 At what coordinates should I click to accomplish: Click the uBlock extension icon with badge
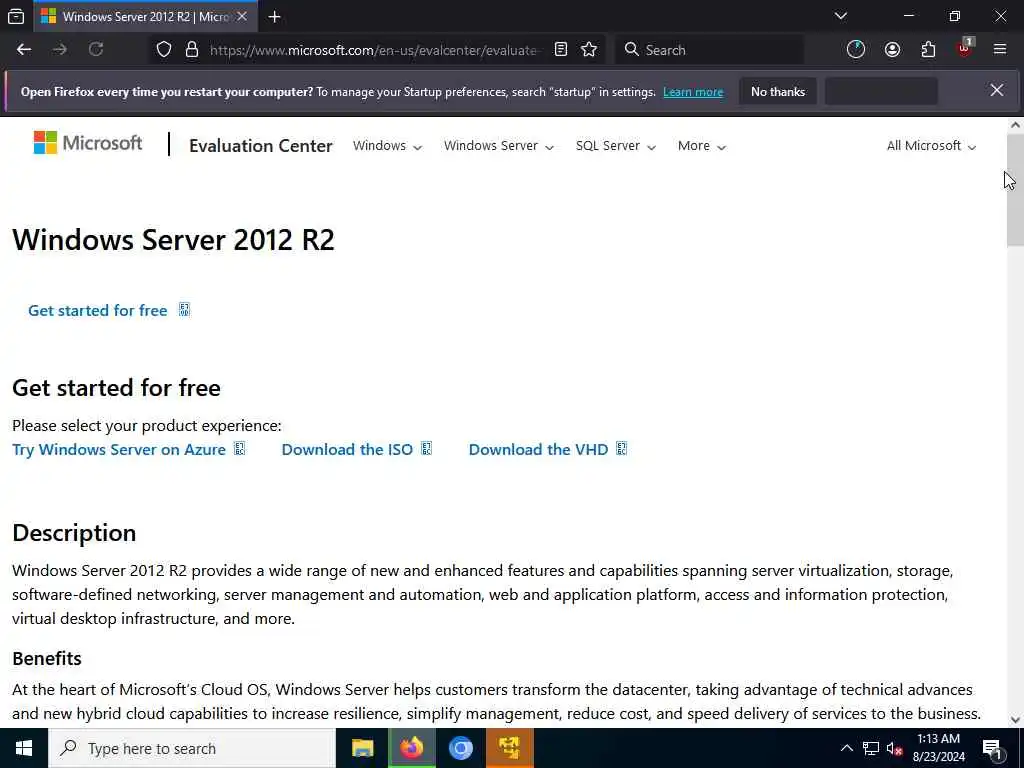[965, 48]
